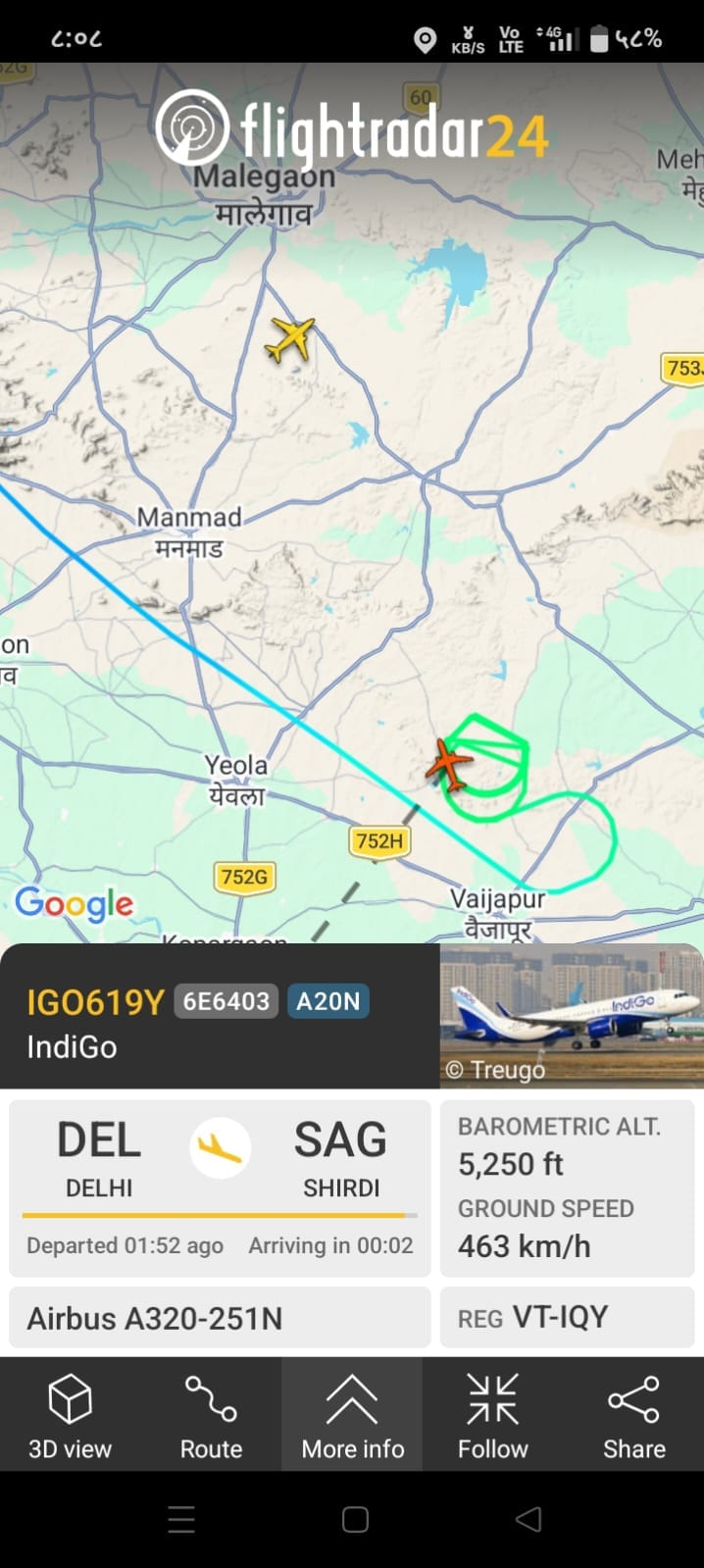The height and width of the screenshot is (1568, 704).
Task: Open the IndiGo aircraft photo thumbnail
Action: pyautogui.click(x=572, y=1016)
